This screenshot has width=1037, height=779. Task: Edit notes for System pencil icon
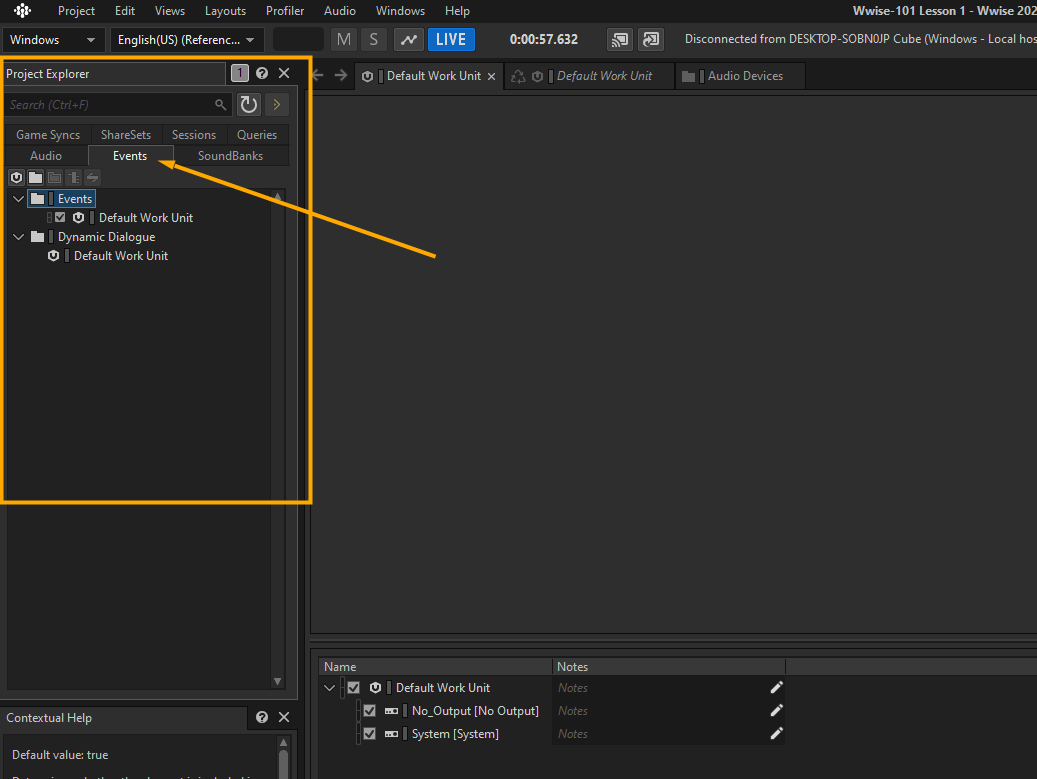point(776,734)
